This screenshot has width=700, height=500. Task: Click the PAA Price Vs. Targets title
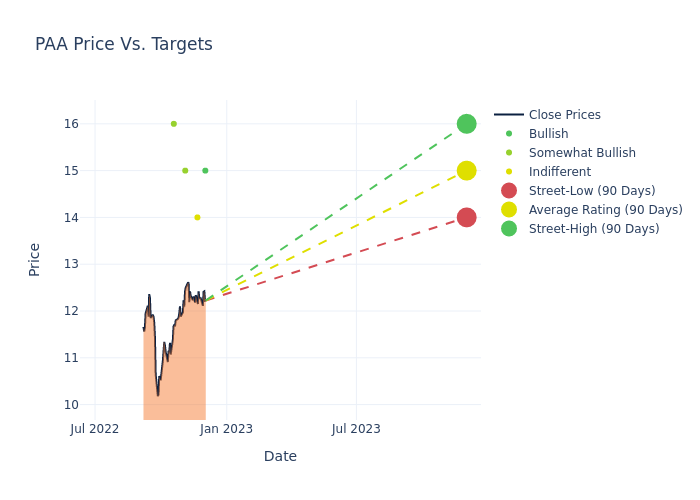124,45
